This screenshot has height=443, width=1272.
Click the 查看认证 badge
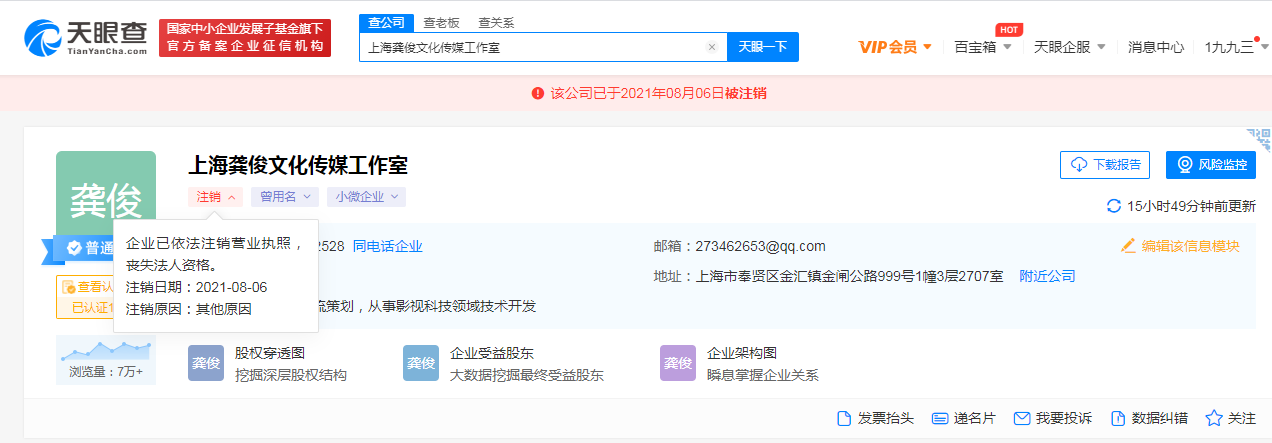85,287
